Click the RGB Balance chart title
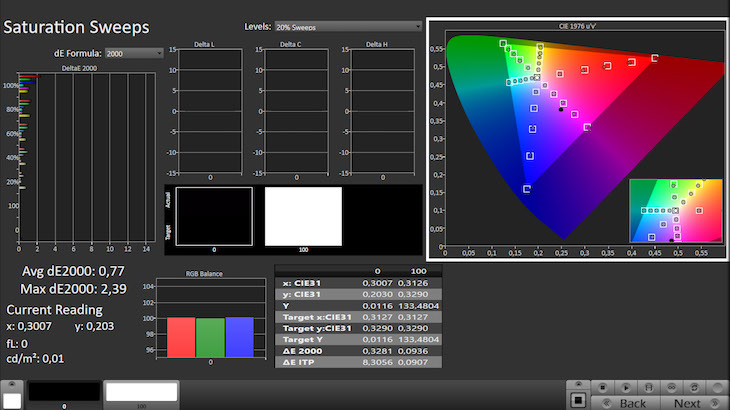This screenshot has height=410, width=730. point(204,274)
